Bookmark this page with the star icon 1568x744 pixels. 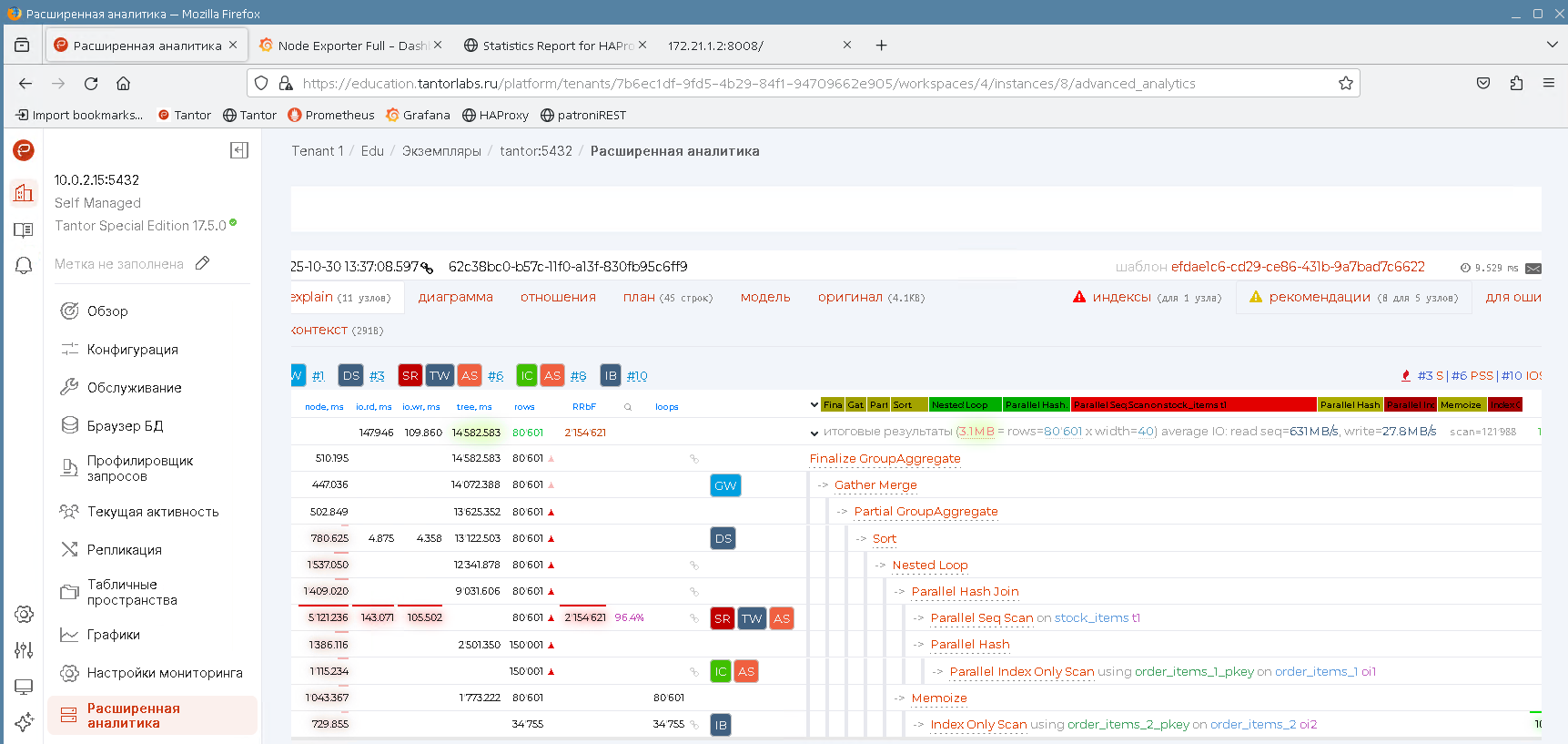pyautogui.click(x=1345, y=84)
